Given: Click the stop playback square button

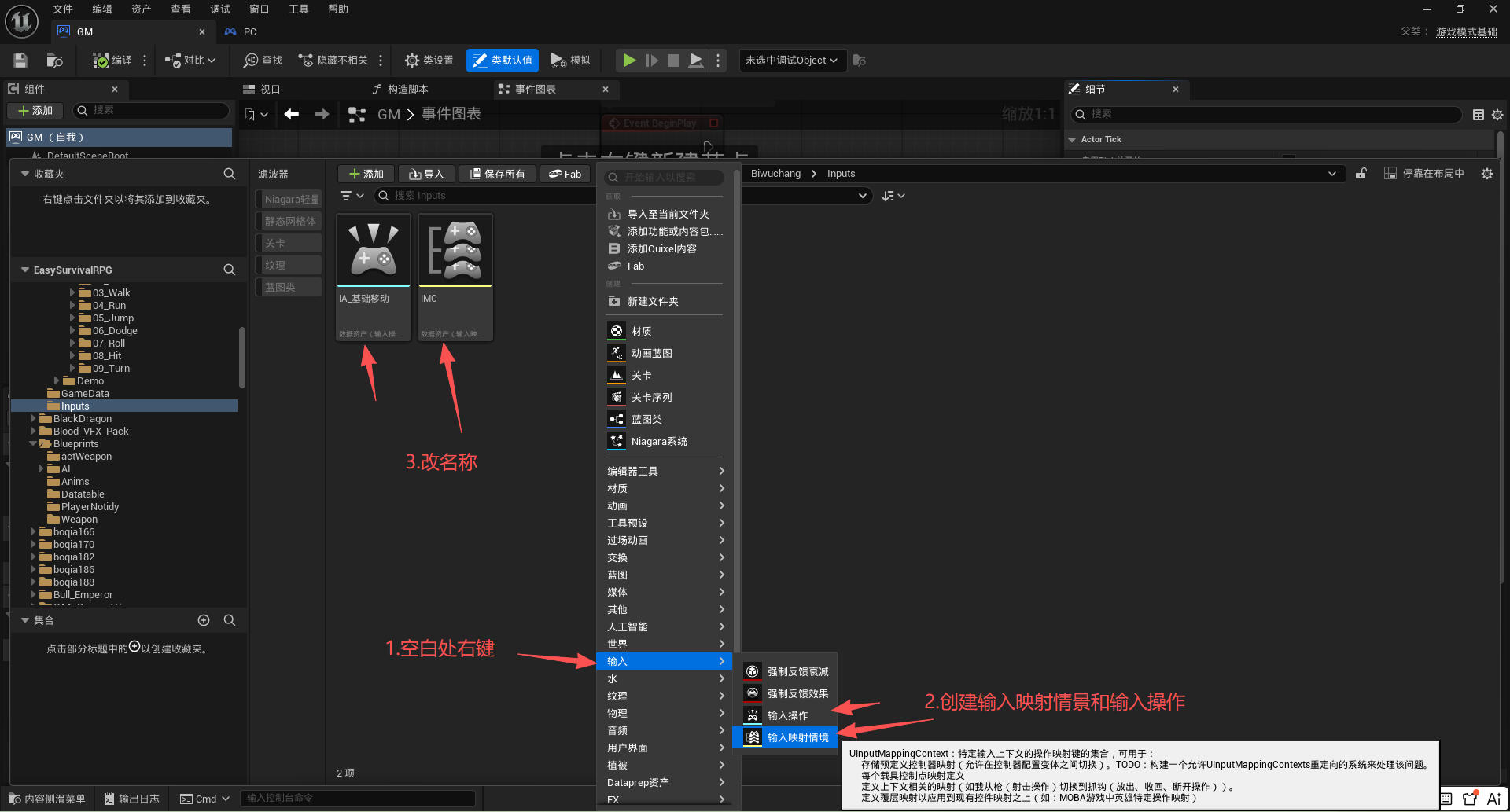Looking at the screenshot, I should pyautogui.click(x=674, y=61).
